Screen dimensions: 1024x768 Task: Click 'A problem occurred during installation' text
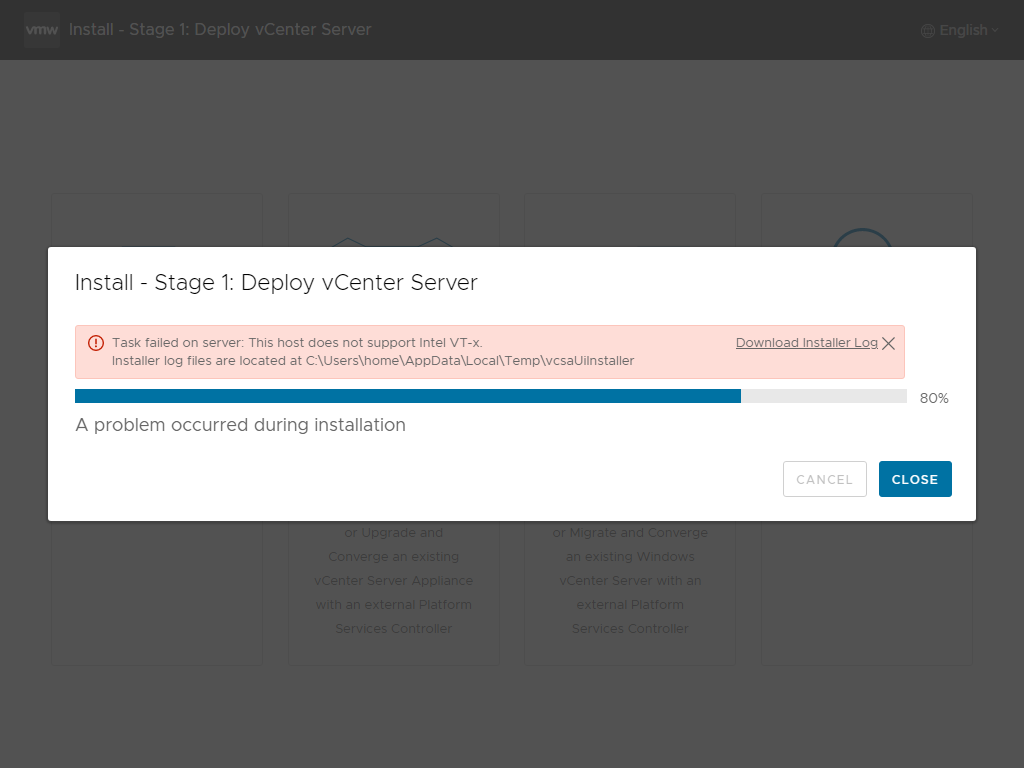point(240,425)
